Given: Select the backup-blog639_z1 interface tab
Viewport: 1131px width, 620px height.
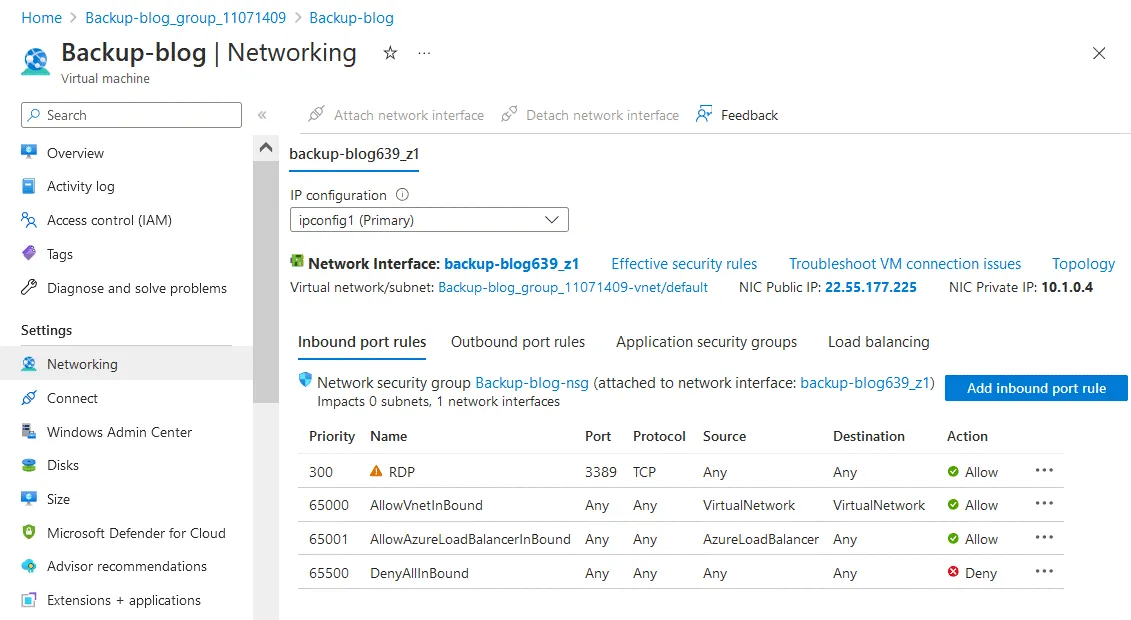Looking at the screenshot, I should tap(354, 154).
